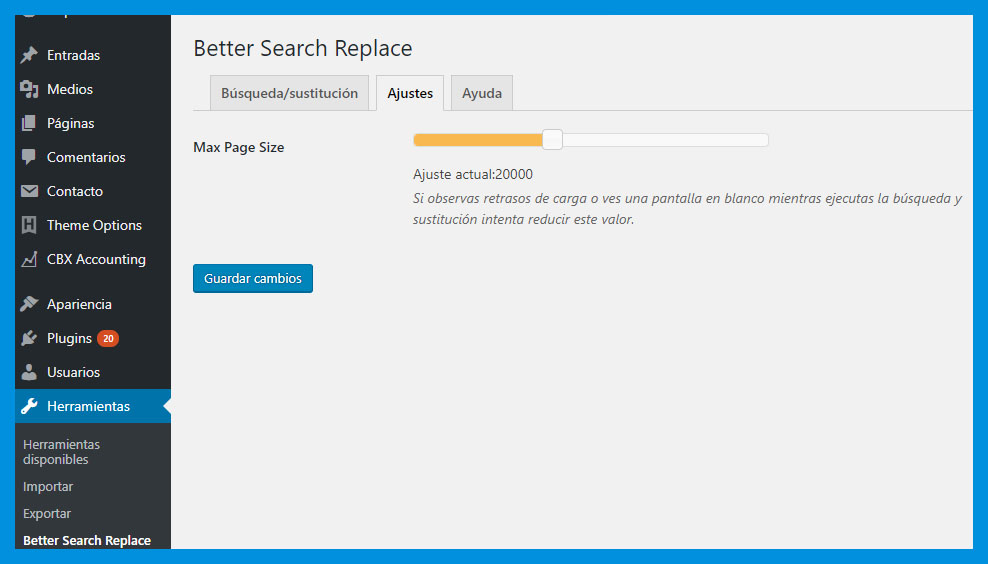Click the 'Ajuste actual:20000' text
This screenshot has height=564, width=988.
(x=473, y=175)
